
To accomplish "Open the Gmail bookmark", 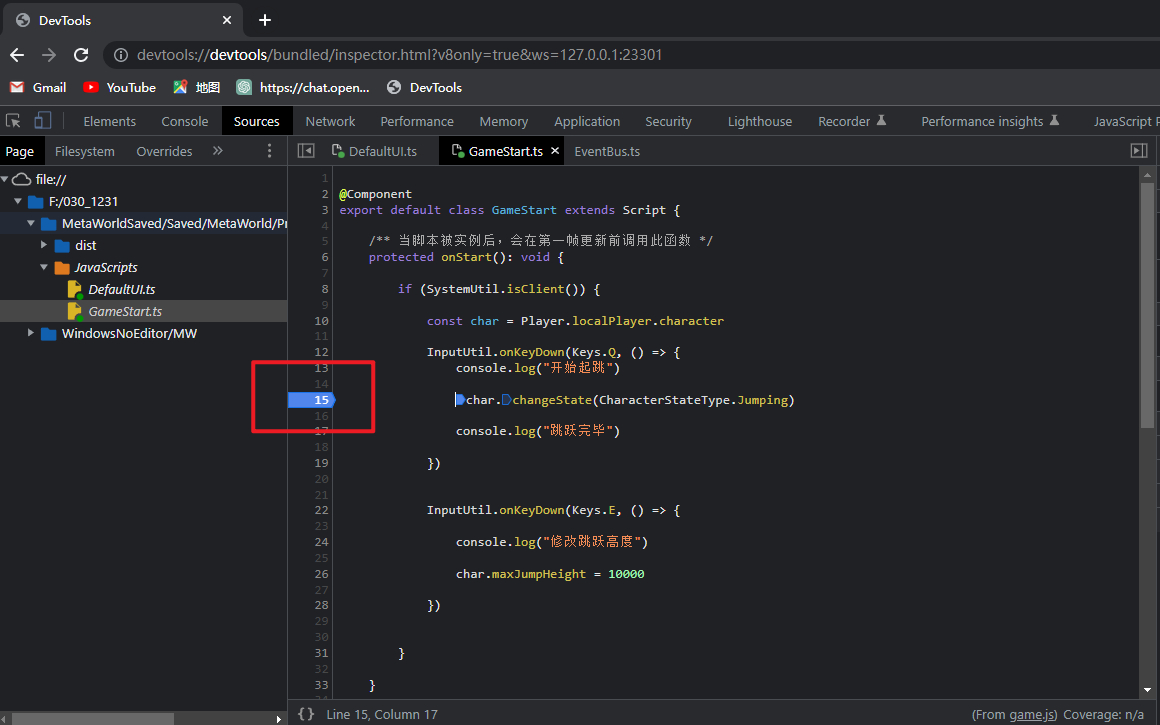I will click(38, 87).
